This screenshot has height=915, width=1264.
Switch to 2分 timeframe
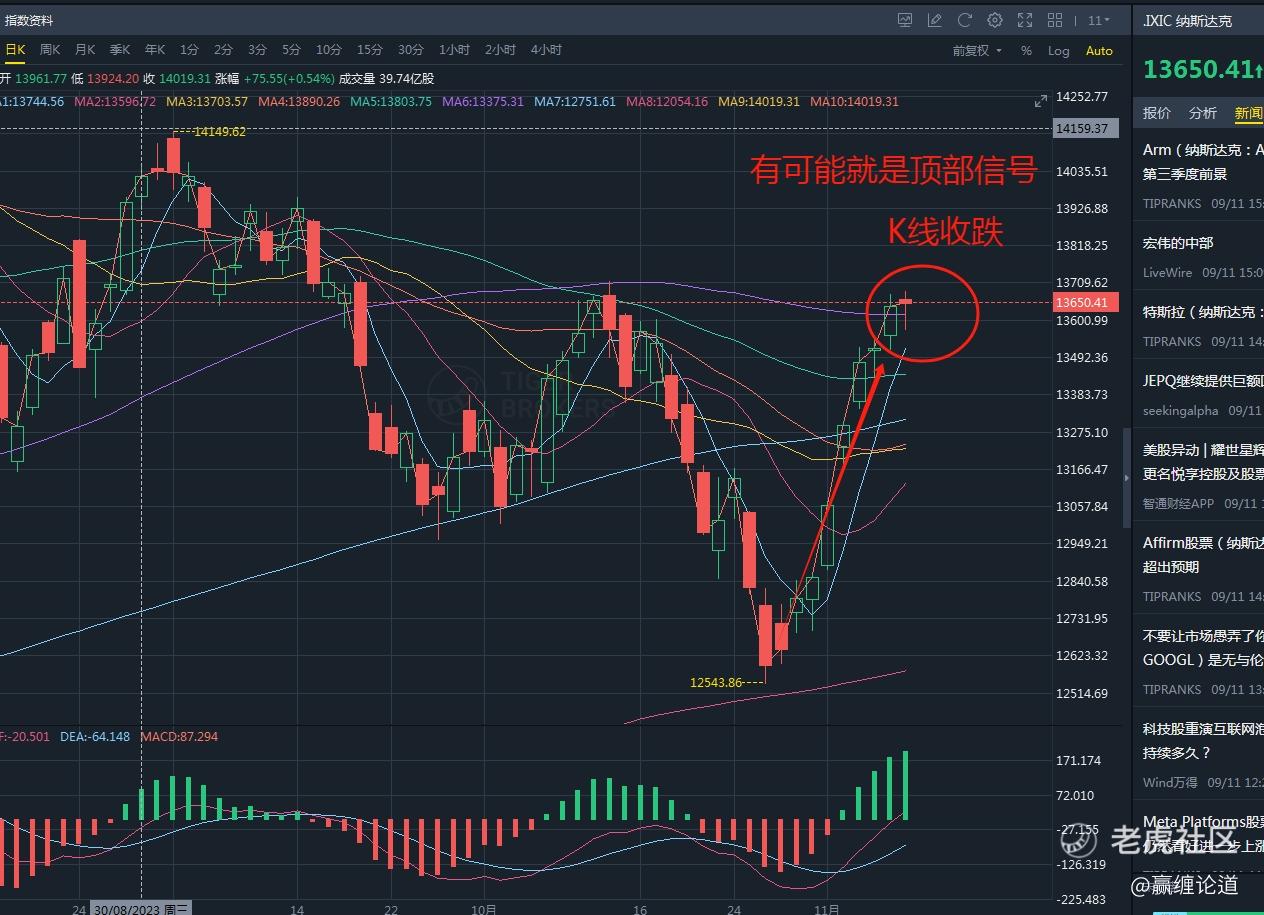coord(223,49)
